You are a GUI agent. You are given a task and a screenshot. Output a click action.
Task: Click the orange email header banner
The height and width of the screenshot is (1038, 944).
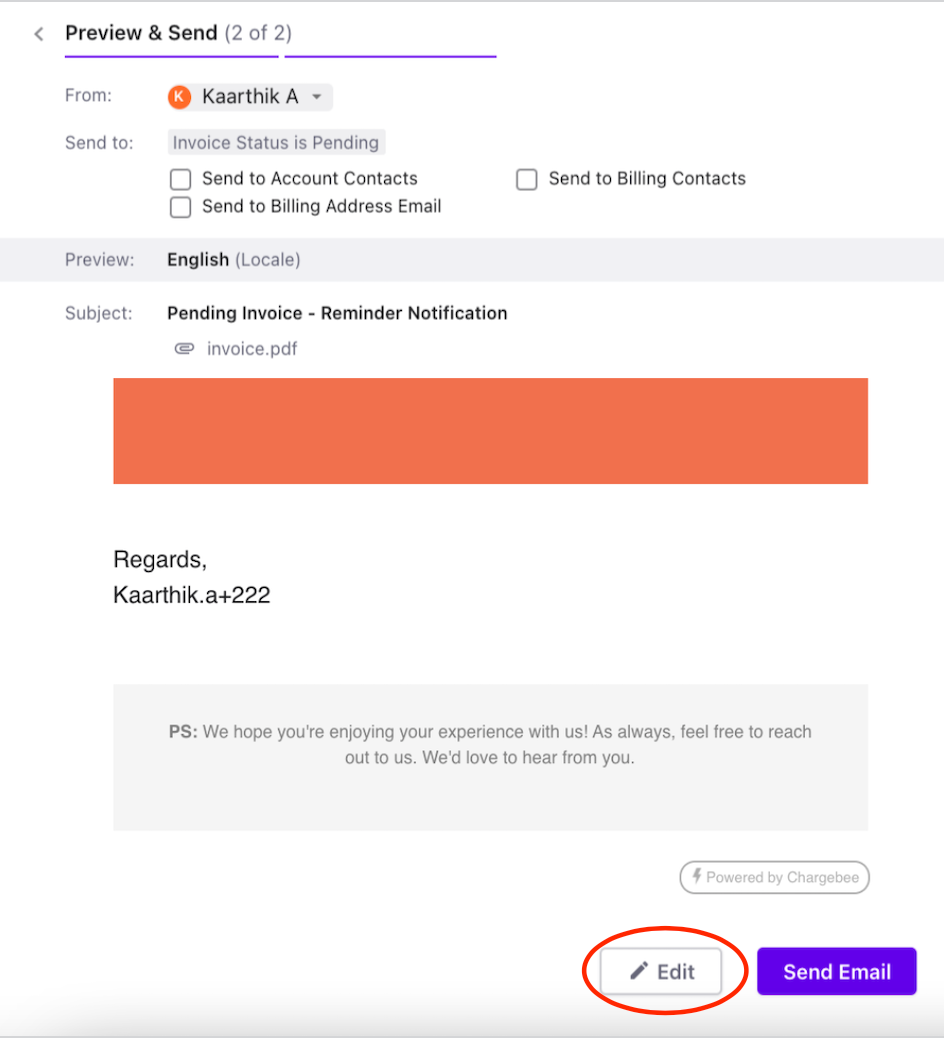pos(490,431)
